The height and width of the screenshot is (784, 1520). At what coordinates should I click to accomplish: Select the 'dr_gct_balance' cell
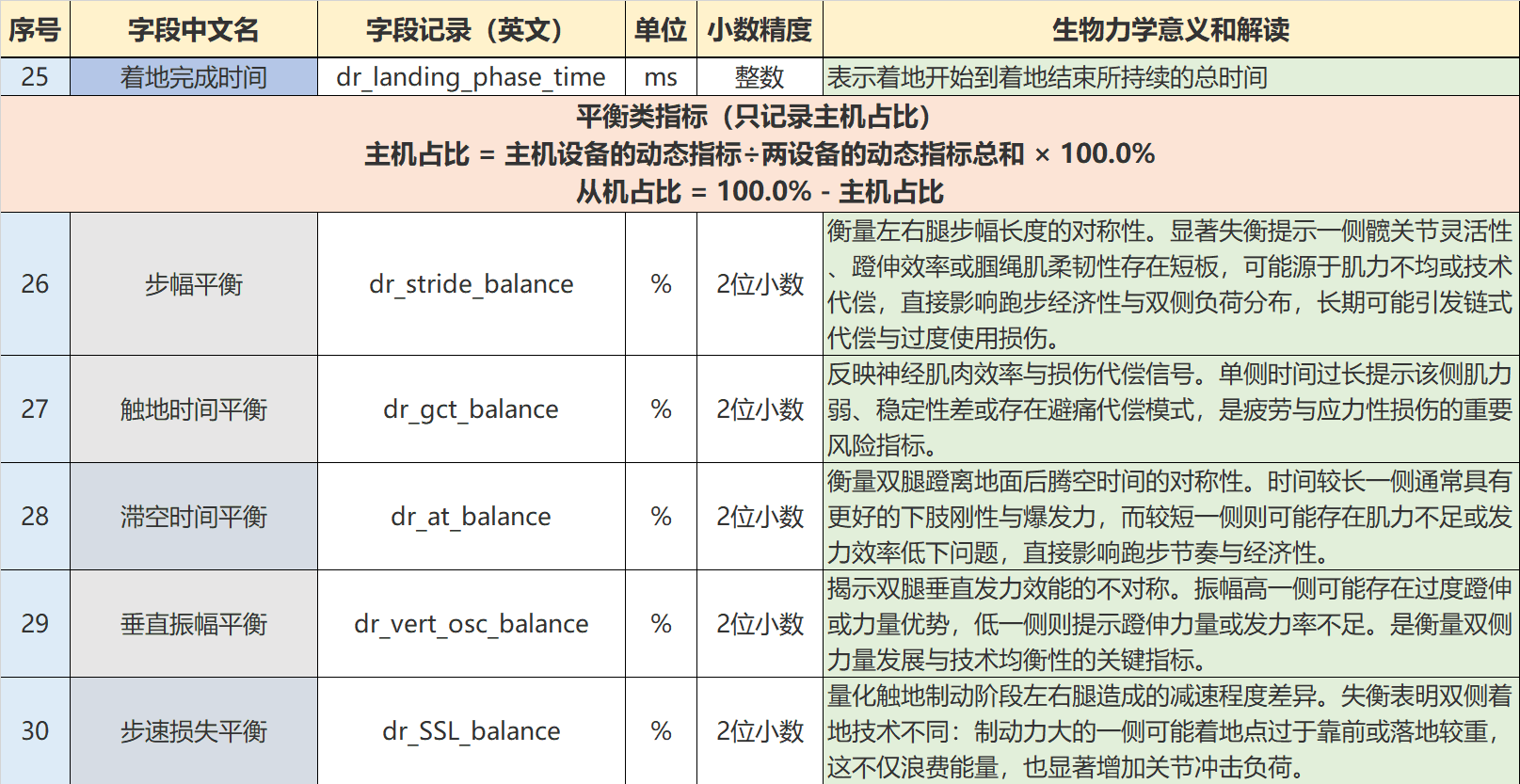point(472,409)
